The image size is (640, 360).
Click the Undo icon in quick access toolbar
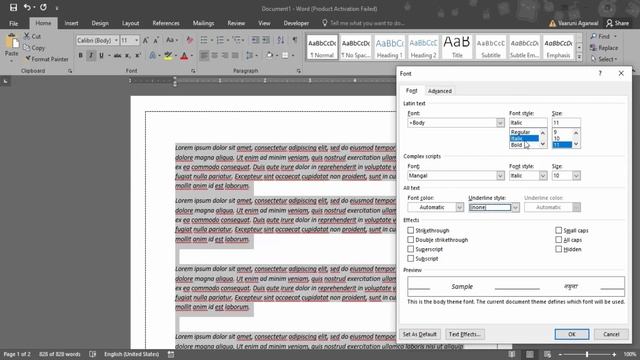click(x=27, y=7)
